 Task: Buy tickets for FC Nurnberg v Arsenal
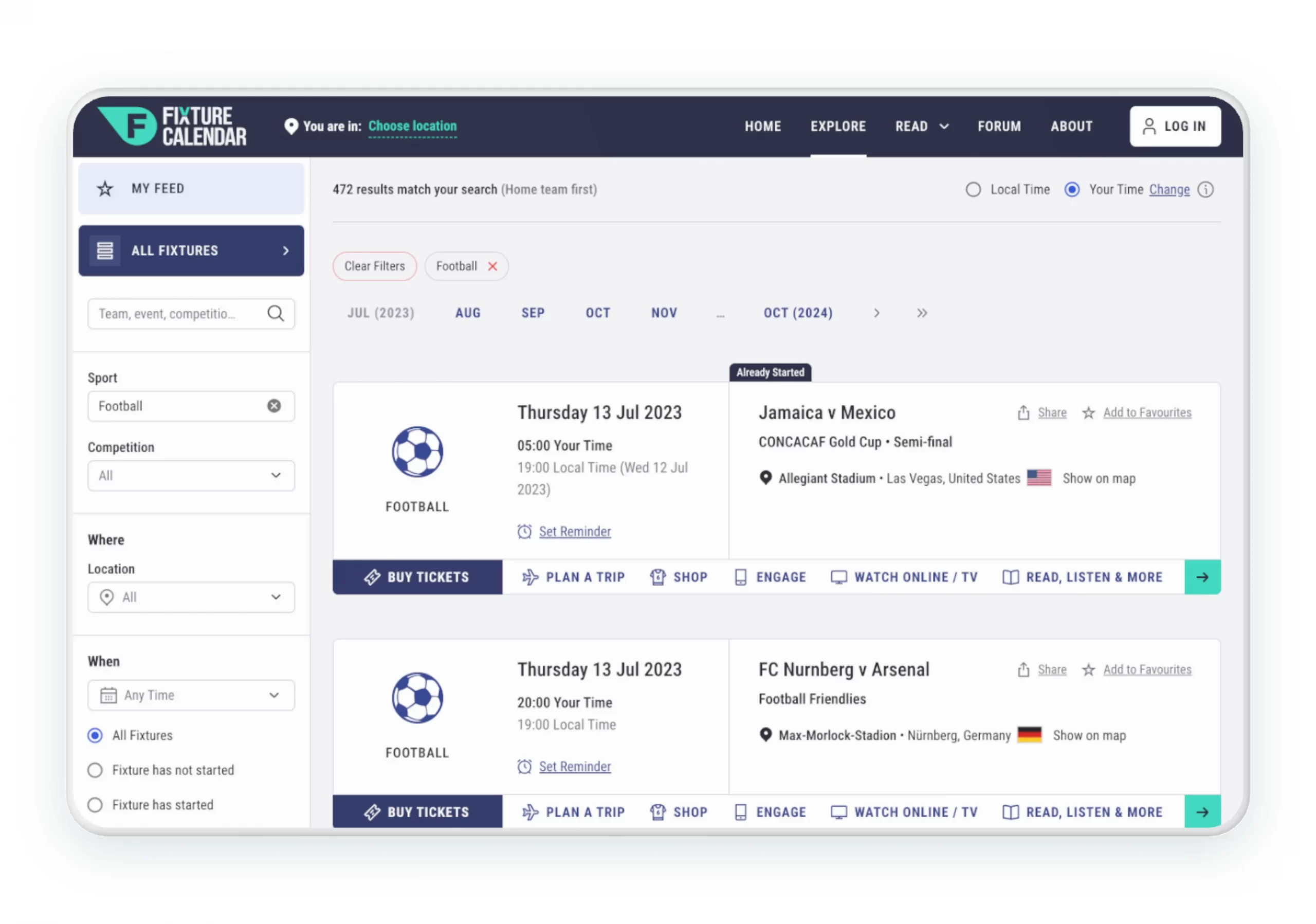[417, 812]
